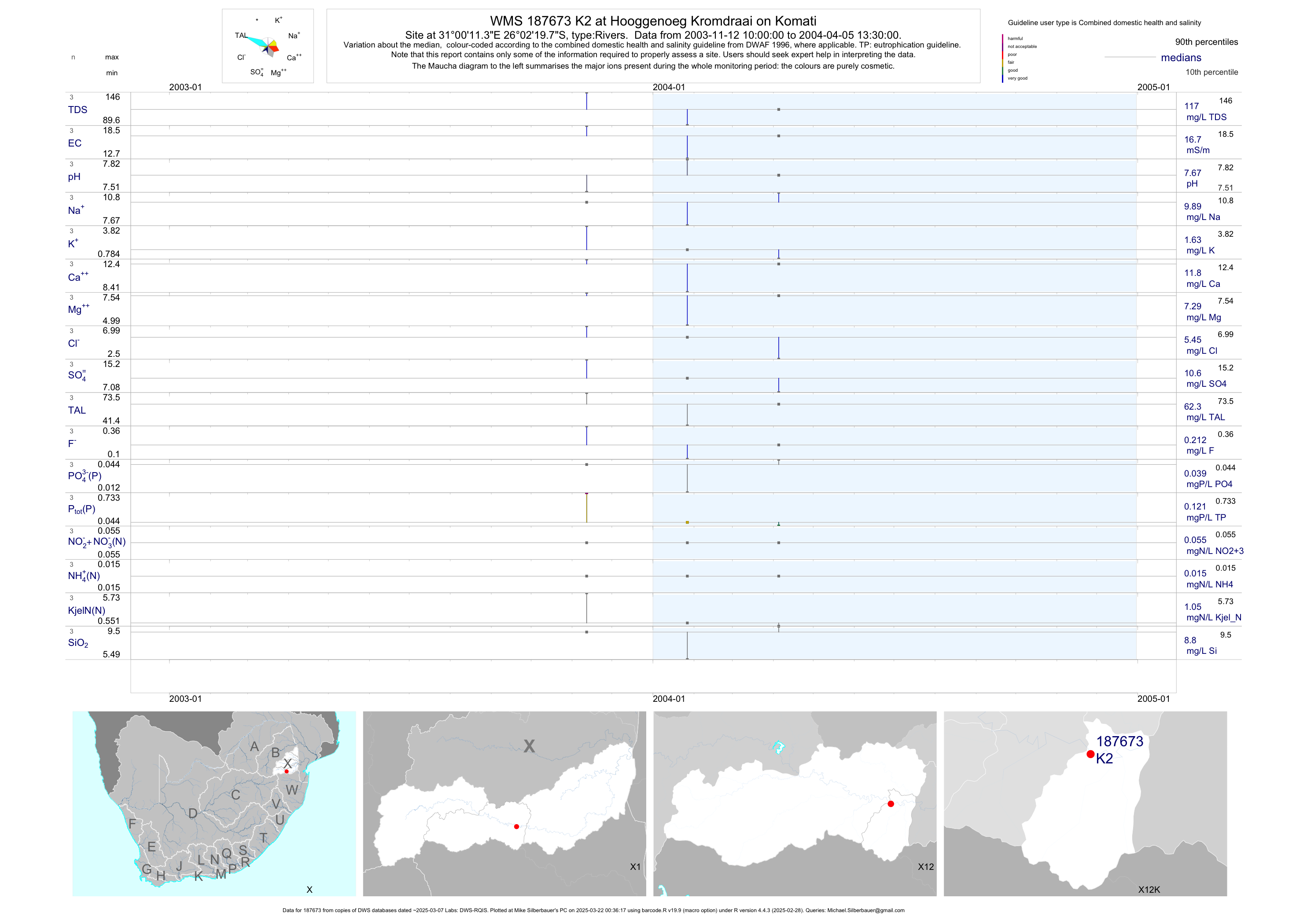Click the bottom 2003-01 timeline label
The height and width of the screenshot is (924, 1307).
click(x=185, y=699)
